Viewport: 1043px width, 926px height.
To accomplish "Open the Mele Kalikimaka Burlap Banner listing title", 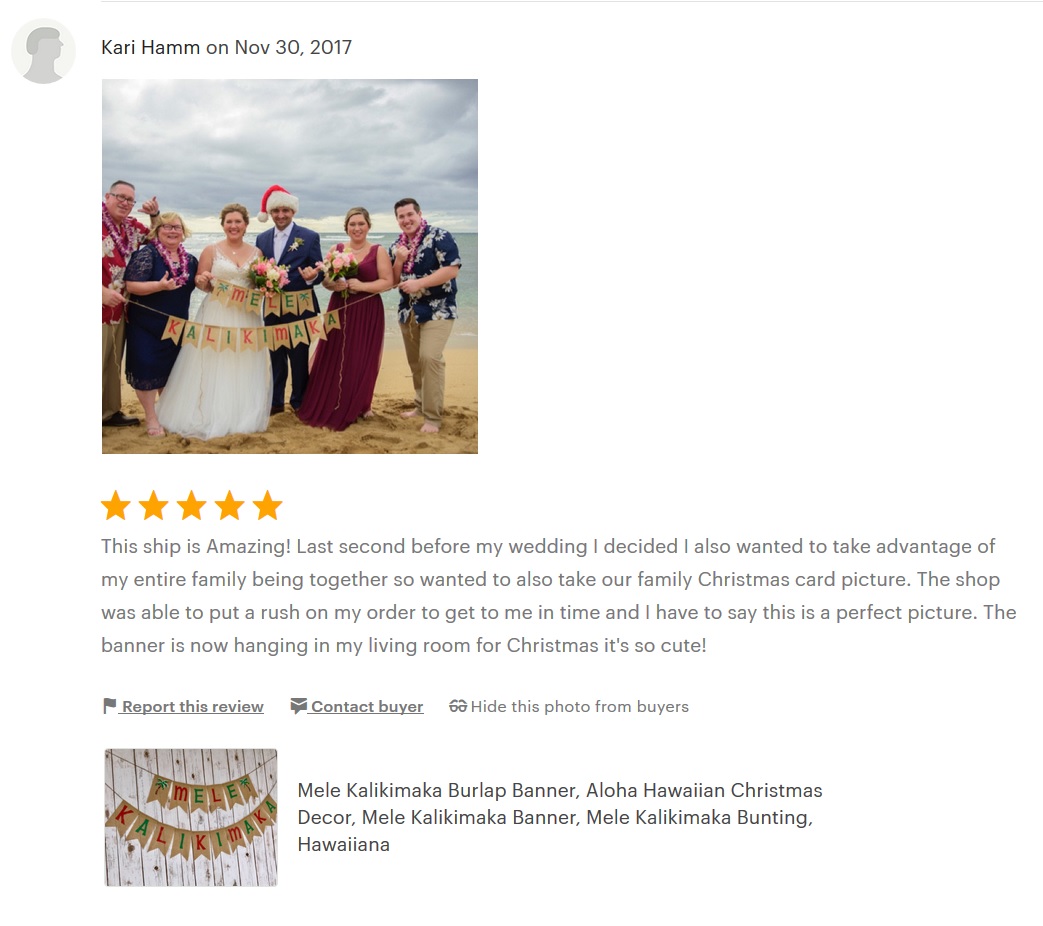I will [559, 817].
